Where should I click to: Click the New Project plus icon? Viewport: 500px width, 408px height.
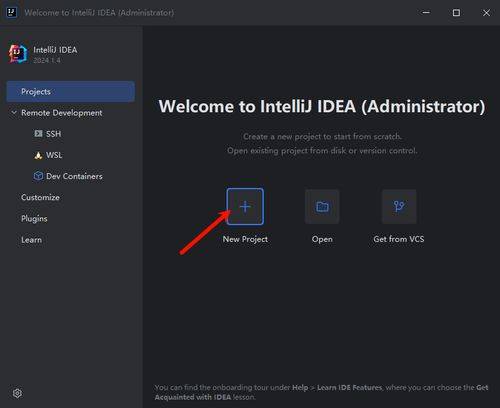point(245,207)
